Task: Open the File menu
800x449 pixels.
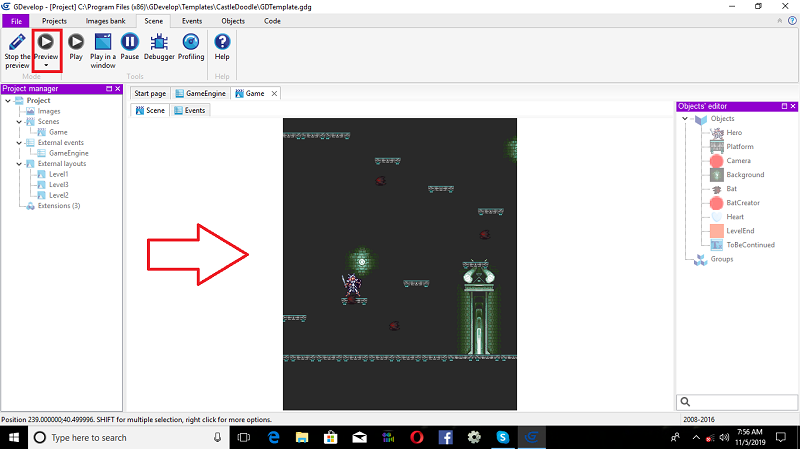Action: tap(16, 21)
